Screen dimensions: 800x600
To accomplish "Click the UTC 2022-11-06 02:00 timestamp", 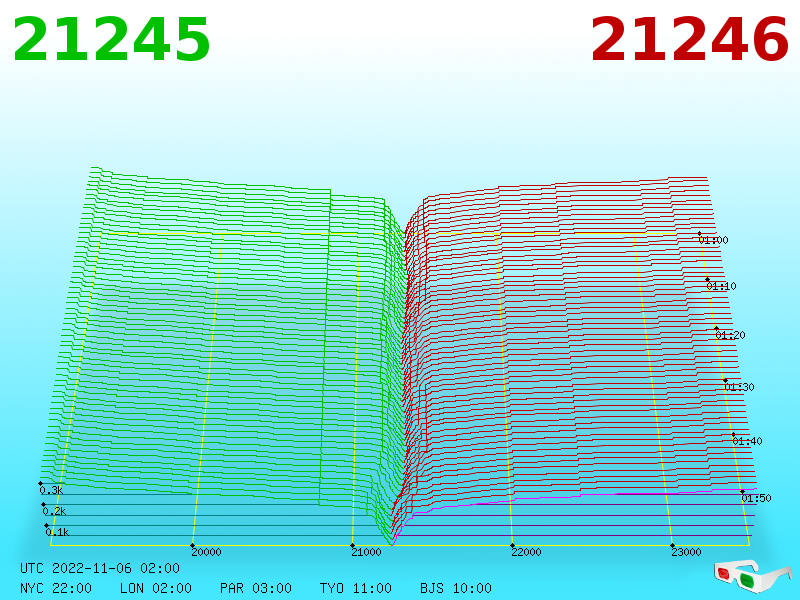I will 100,568.
